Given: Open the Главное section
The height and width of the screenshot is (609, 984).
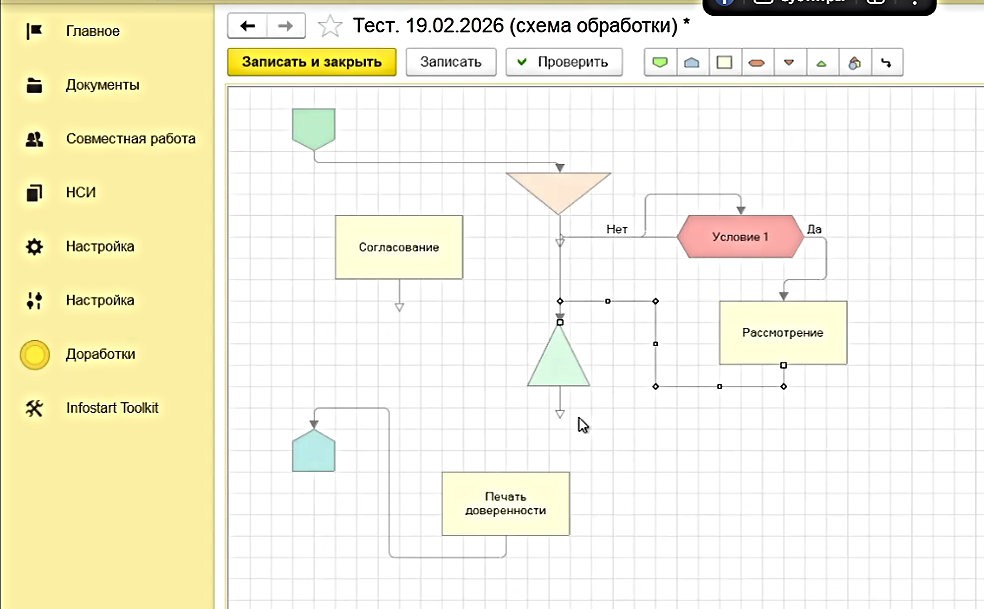Looking at the screenshot, I should click(x=92, y=31).
